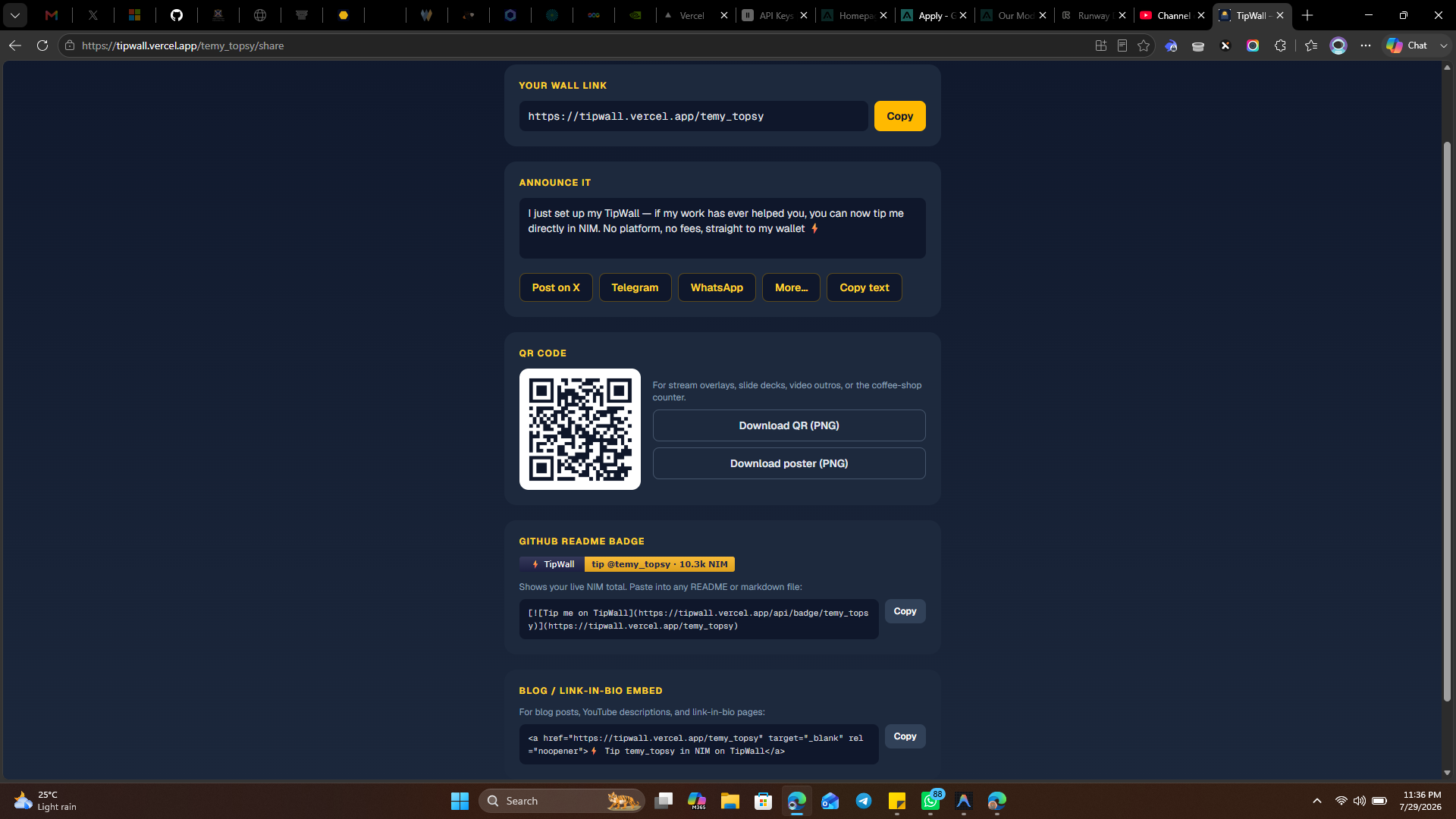
Task: Click the page vertical scrollbar thumb
Action: tap(1447, 421)
